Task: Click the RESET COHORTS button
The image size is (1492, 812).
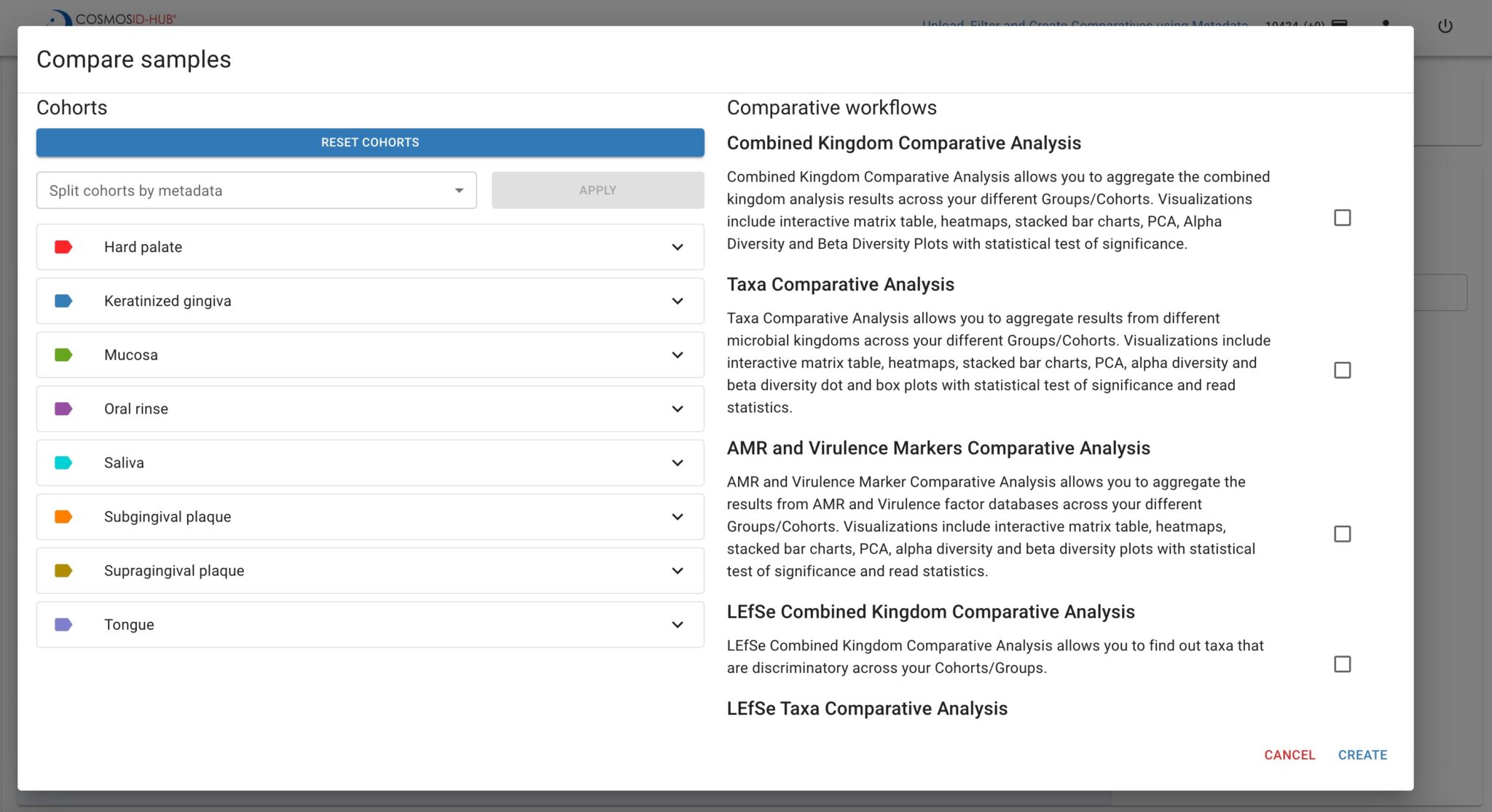Action: point(369,142)
